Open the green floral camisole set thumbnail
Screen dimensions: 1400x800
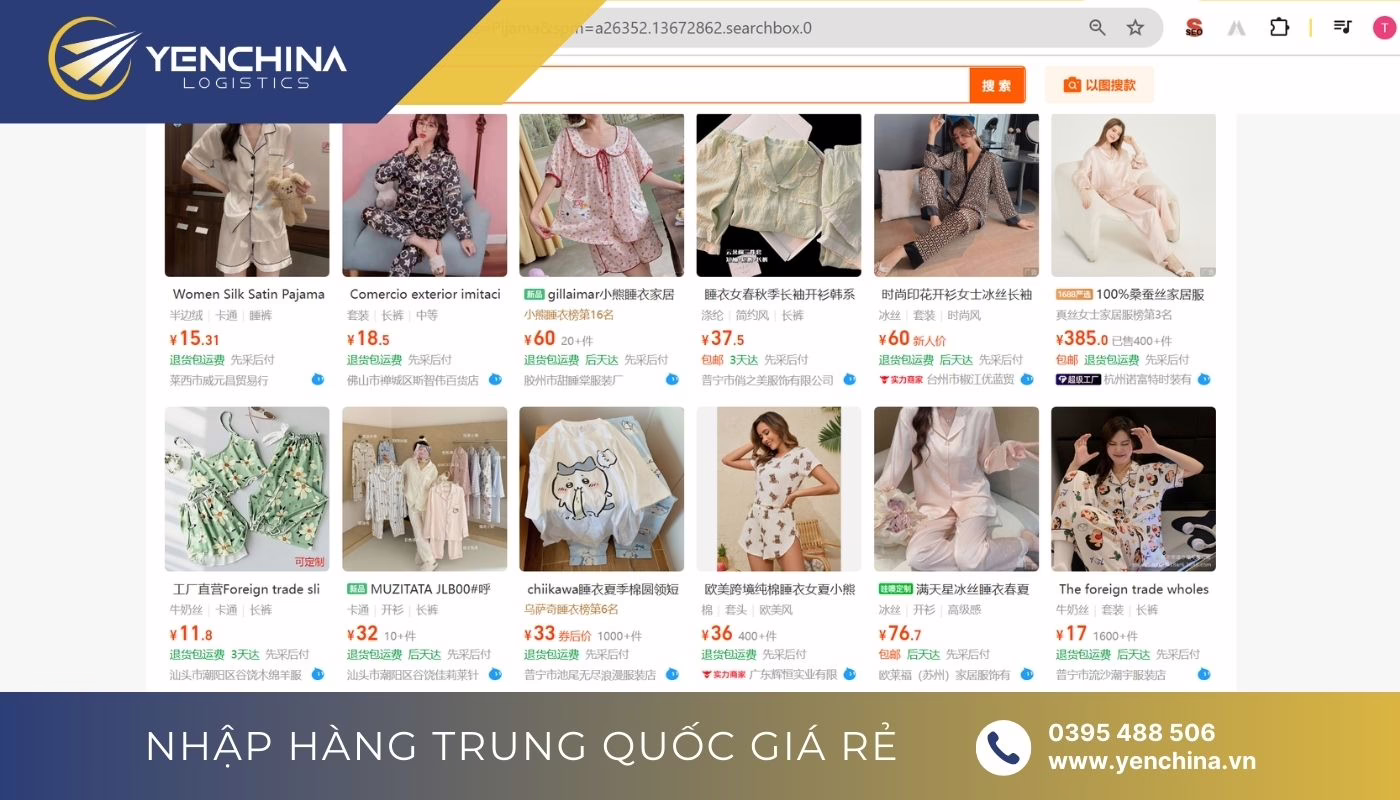tap(247, 489)
